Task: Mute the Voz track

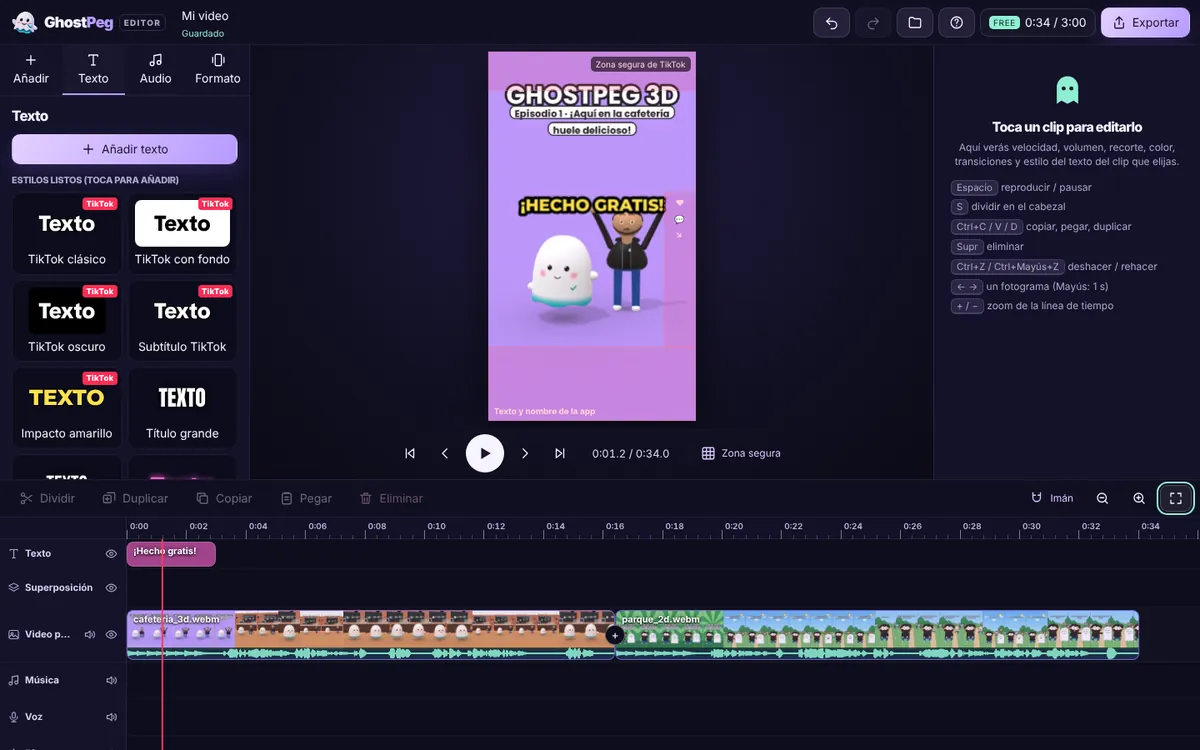Action: pos(111,717)
